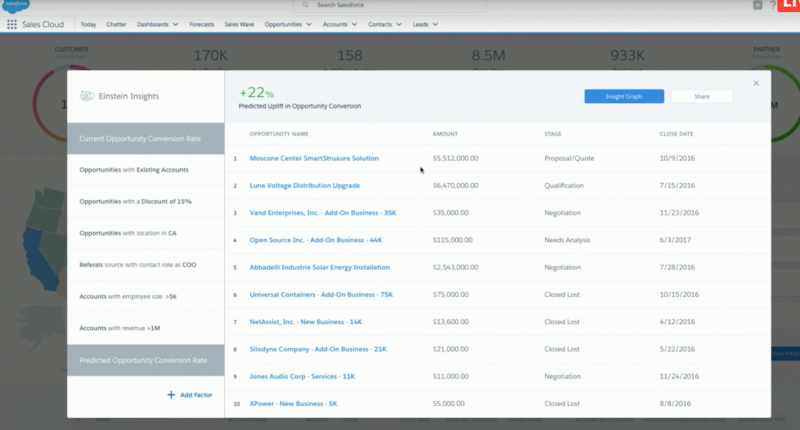Click the Stage column header

(x=553, y=134)
